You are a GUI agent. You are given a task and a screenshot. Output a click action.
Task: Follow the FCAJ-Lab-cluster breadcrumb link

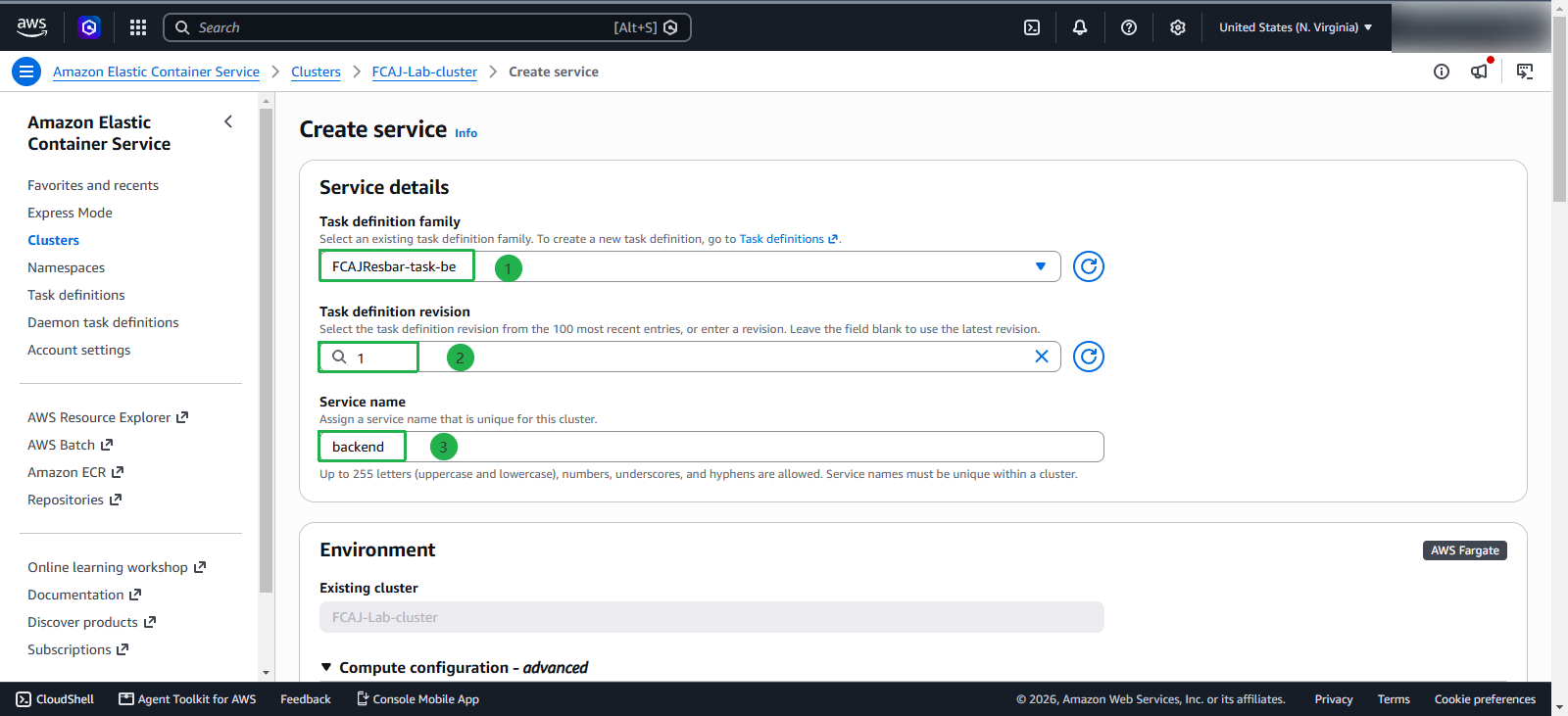tap(424, 72)
